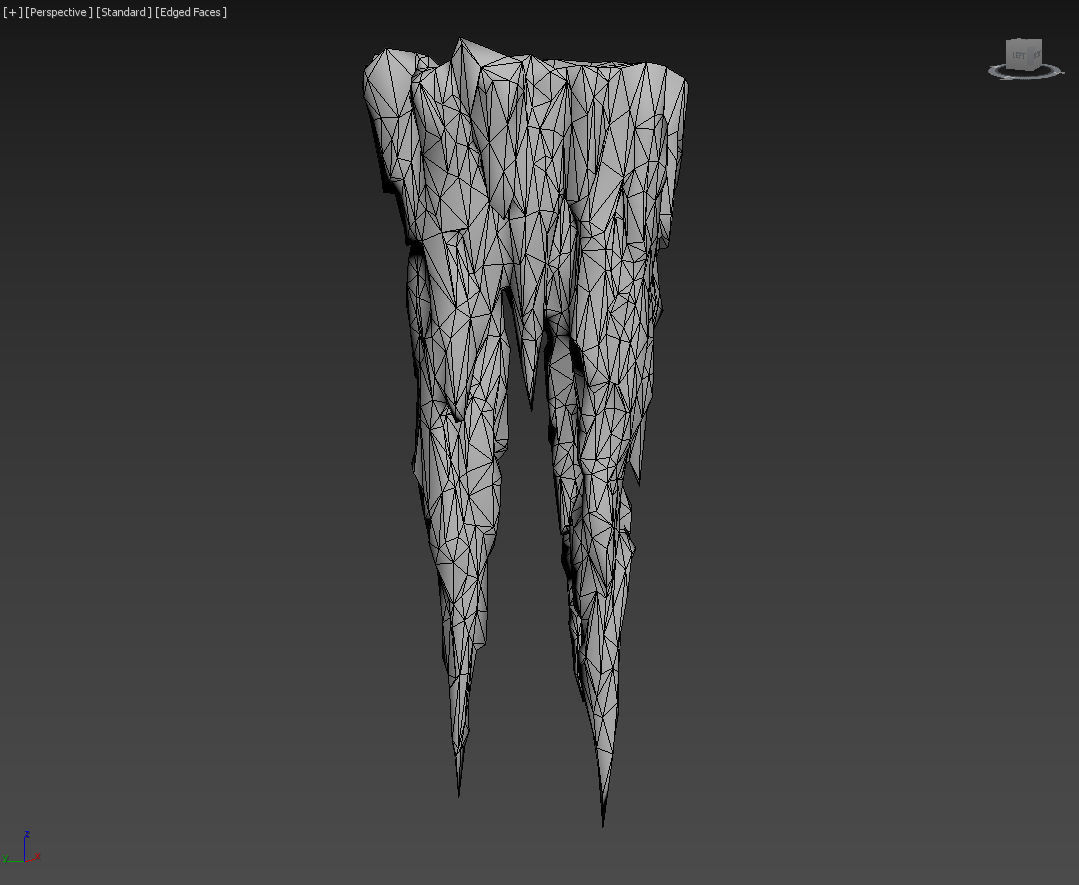The width and height of the screenshot is (1079, 885).
Task: Open the Perspective view label menu
Action: click(x=58, y=12)
